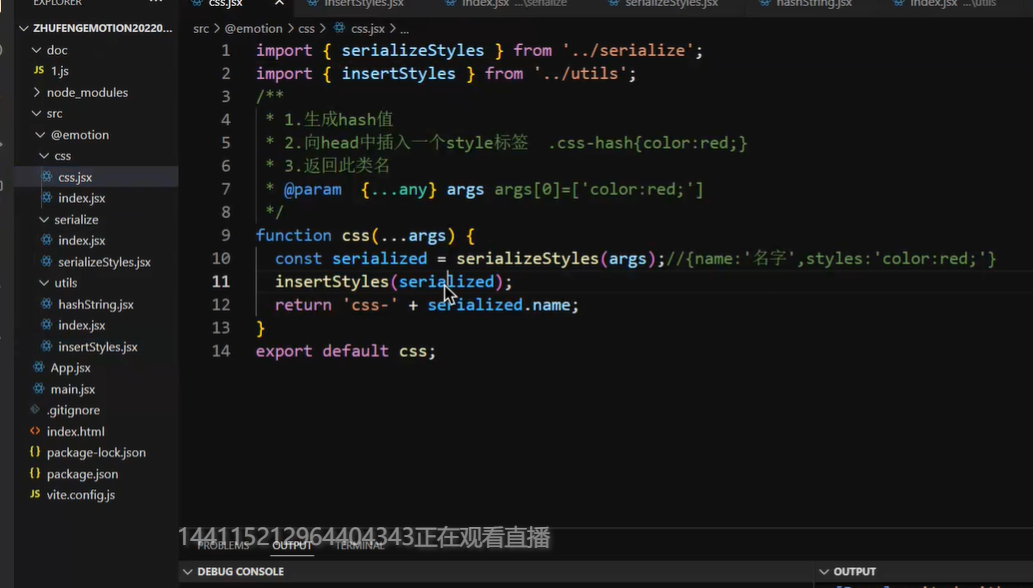
Task: Click the JS icon beside 1.js
Action: point(38,71)
